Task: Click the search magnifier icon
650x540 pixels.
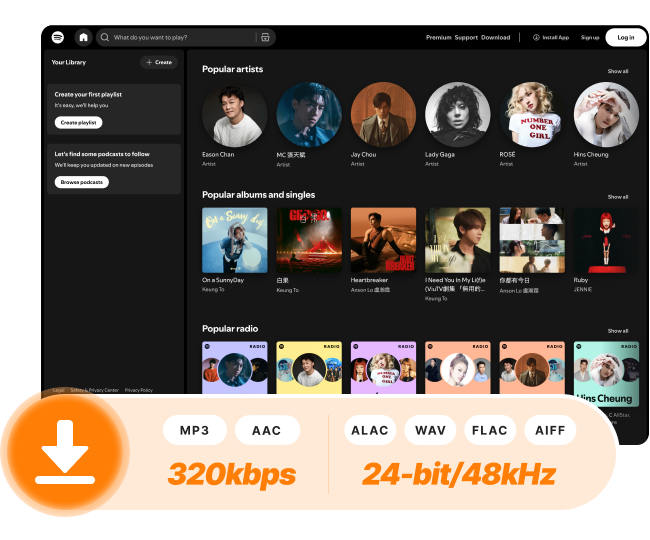Action: point(105,37)
